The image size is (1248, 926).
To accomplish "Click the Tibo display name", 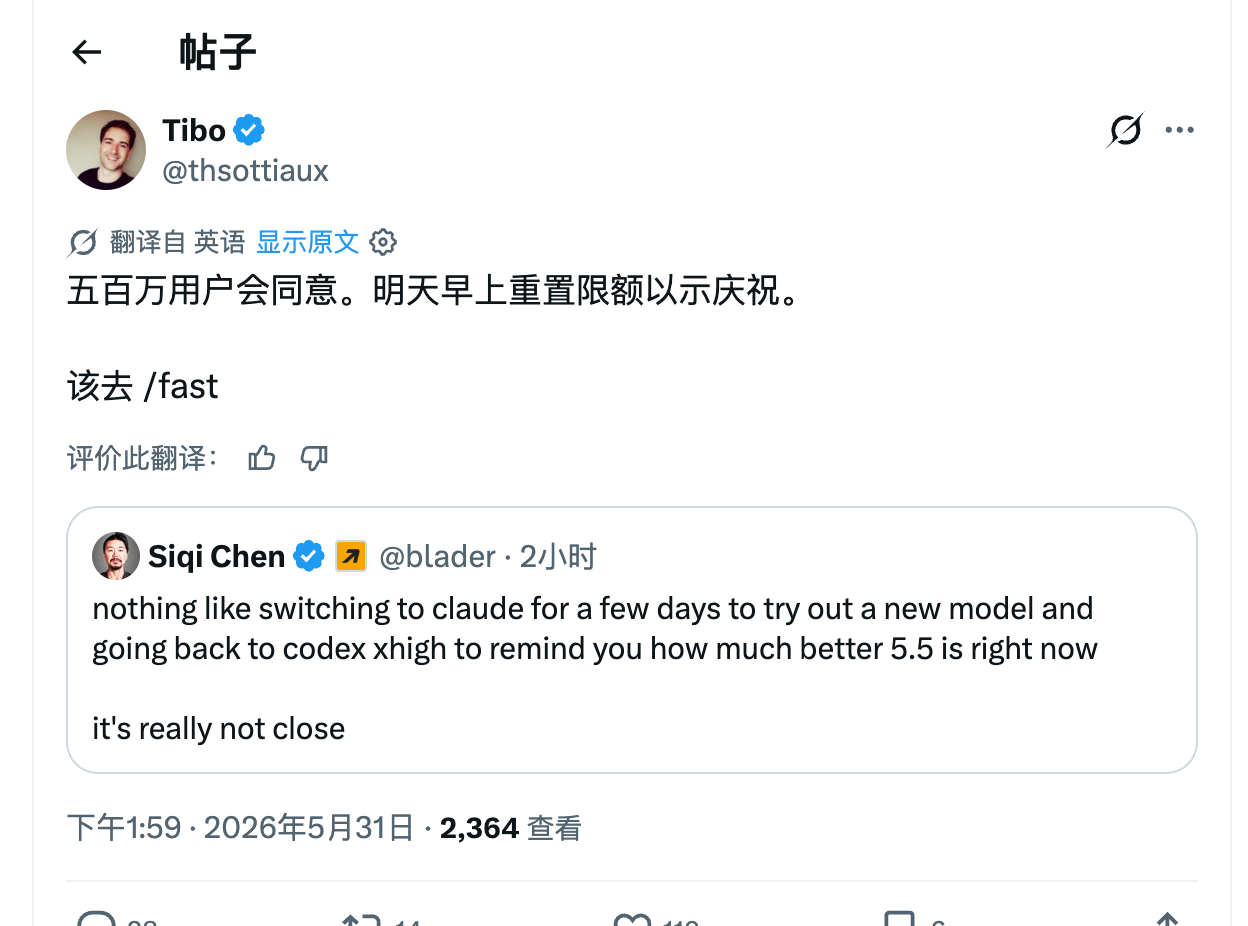I will (x=194, y=130).
